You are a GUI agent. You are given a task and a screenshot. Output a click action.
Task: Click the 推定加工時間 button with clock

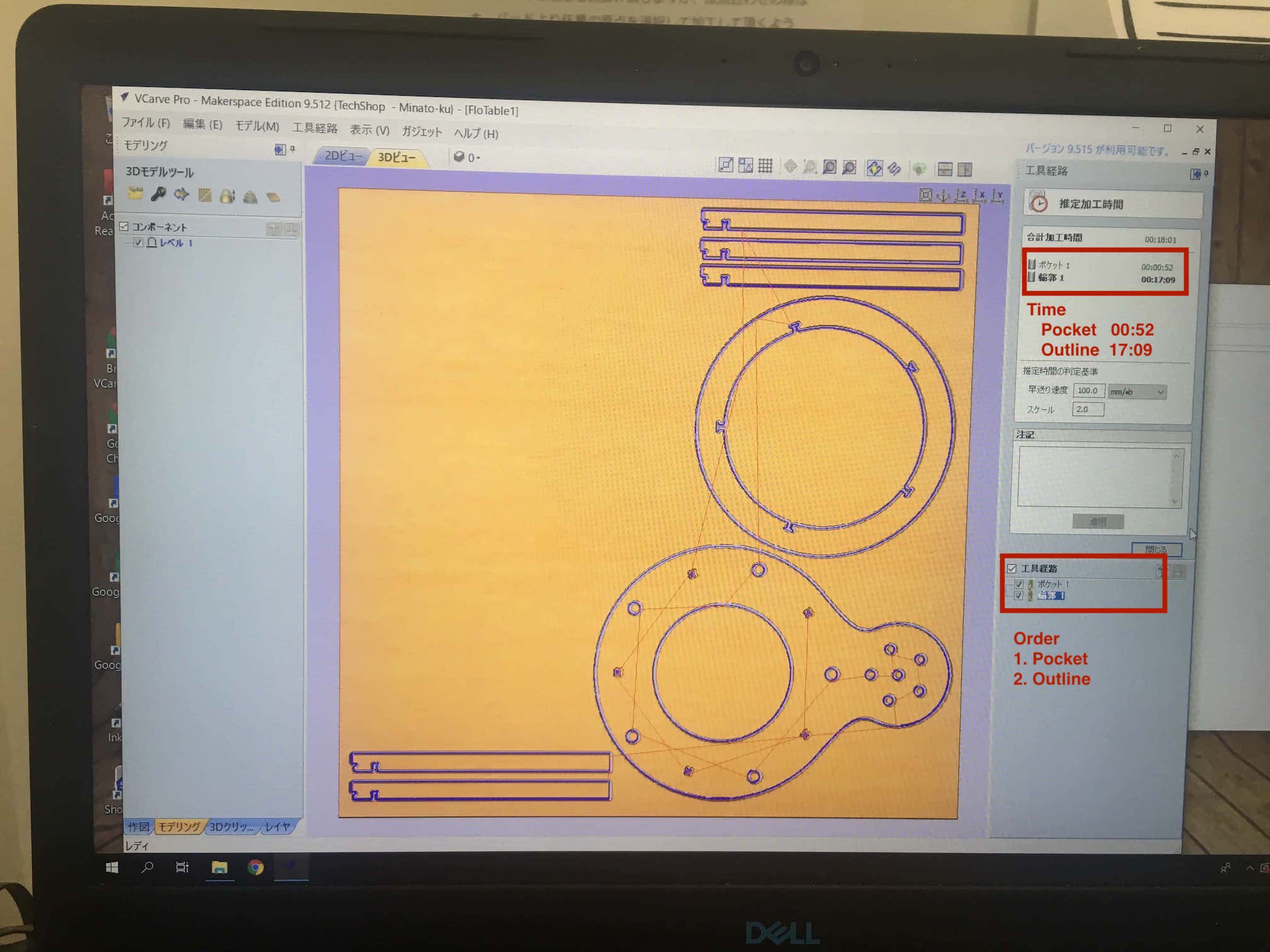(x=1113, y=204)
